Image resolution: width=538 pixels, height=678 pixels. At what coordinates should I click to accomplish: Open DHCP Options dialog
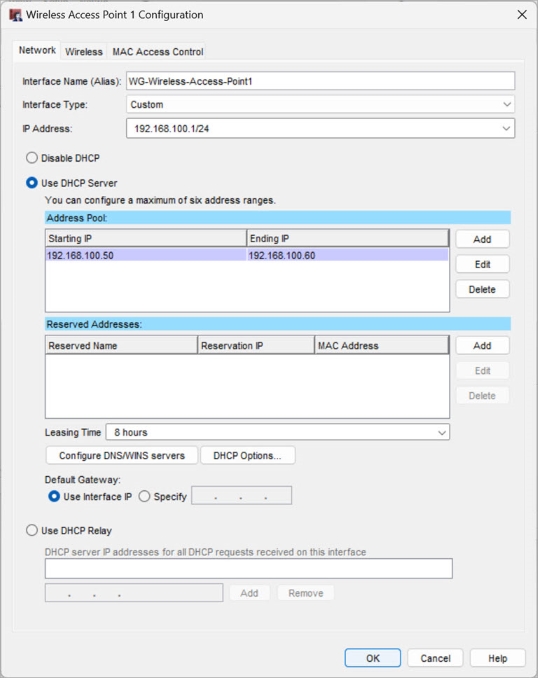(248, 456)
